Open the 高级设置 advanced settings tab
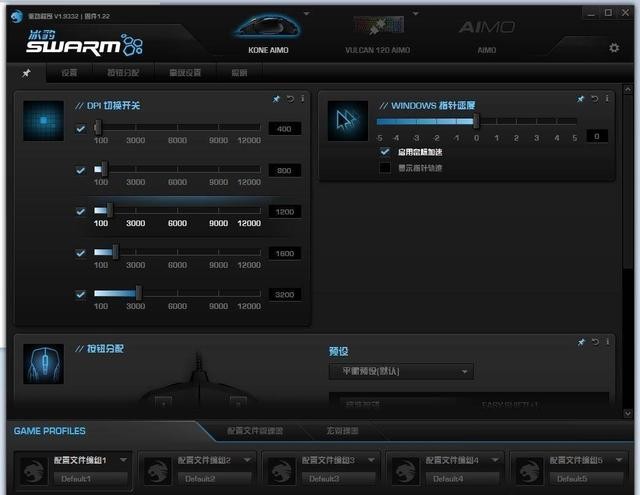640x495 pixels. [x=185, y=73]
